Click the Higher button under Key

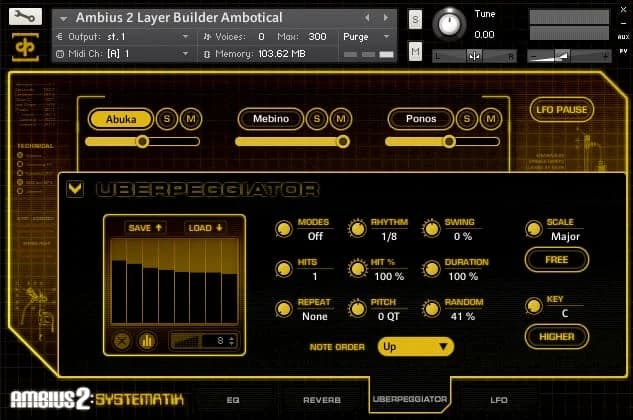(x=557, y=337)
